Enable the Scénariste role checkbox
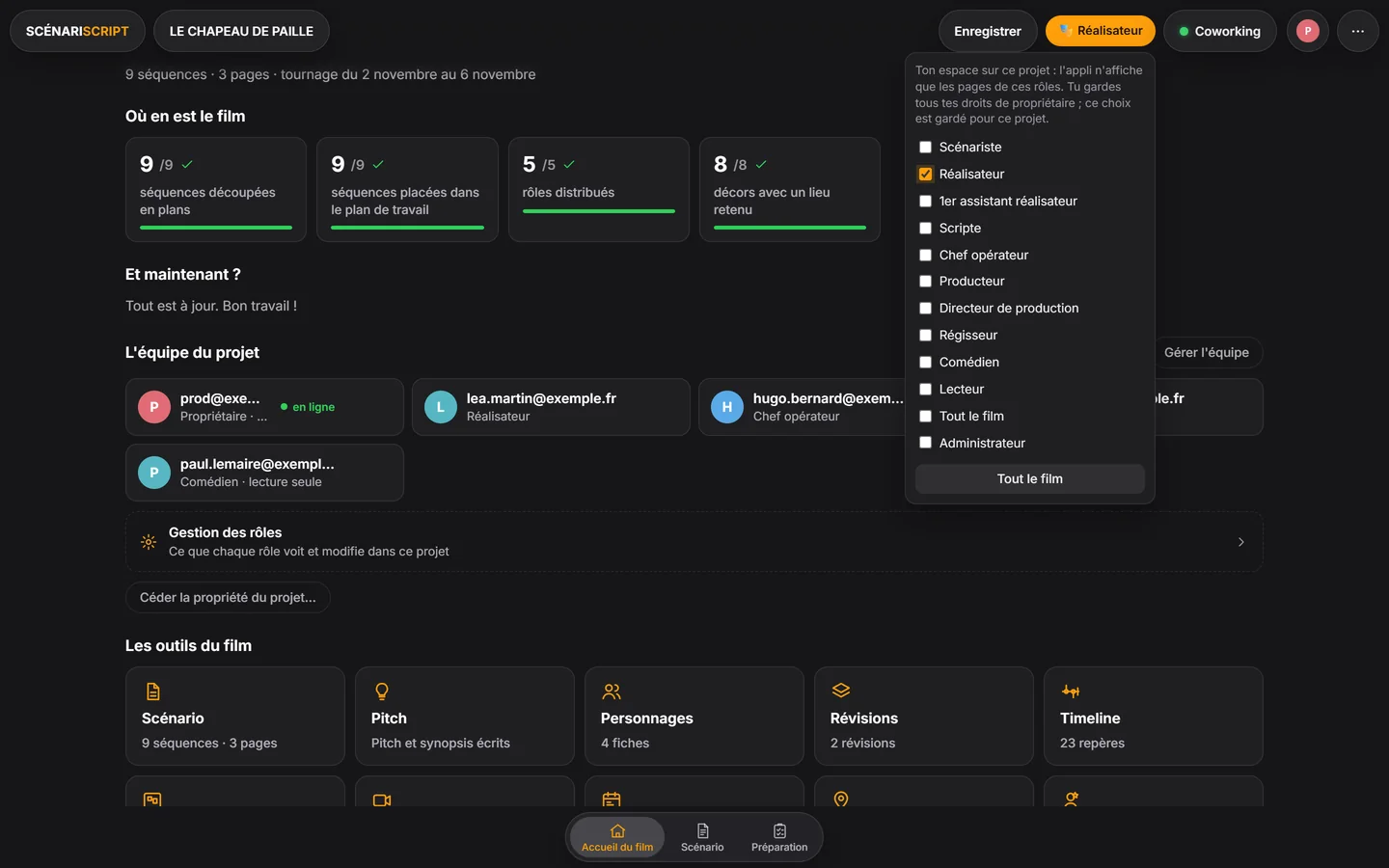The image size is (1389, 868). coord(925,148)
